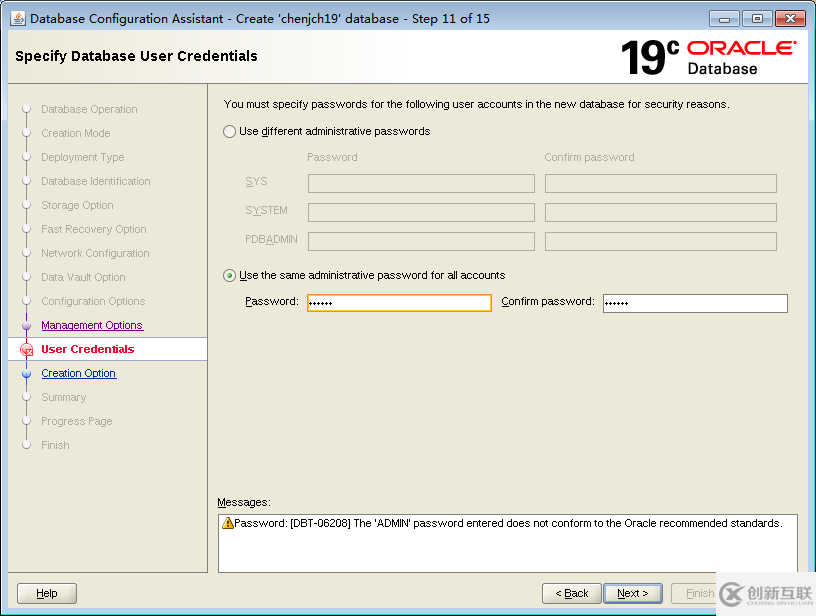Click the Back button
This screenshot has height=616, width=816.
point(571,593)
